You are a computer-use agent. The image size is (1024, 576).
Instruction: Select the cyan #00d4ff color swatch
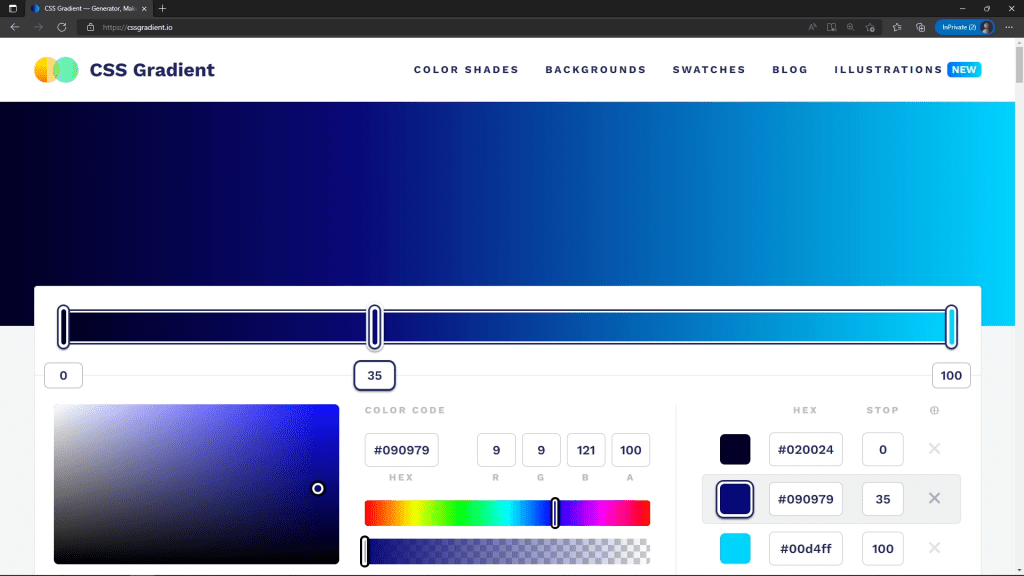pos(735,549)
